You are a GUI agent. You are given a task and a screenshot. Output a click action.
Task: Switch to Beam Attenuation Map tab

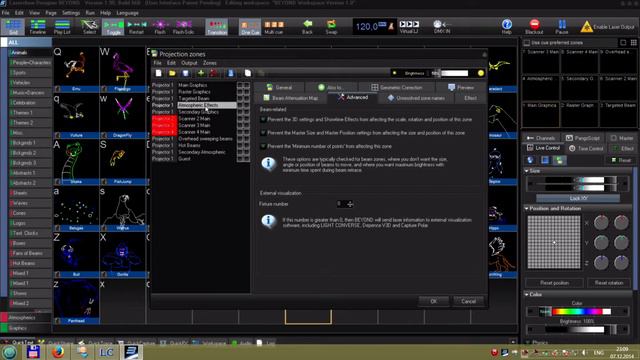pyautogui.click(x=291, y=98)
